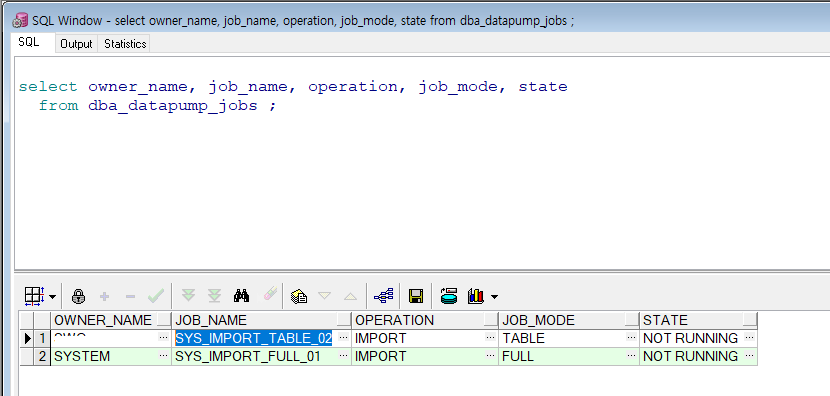The height and width of the screenshot is (396, 830).
Task: Click the padlock edit data icon
Action: (78, 296)
